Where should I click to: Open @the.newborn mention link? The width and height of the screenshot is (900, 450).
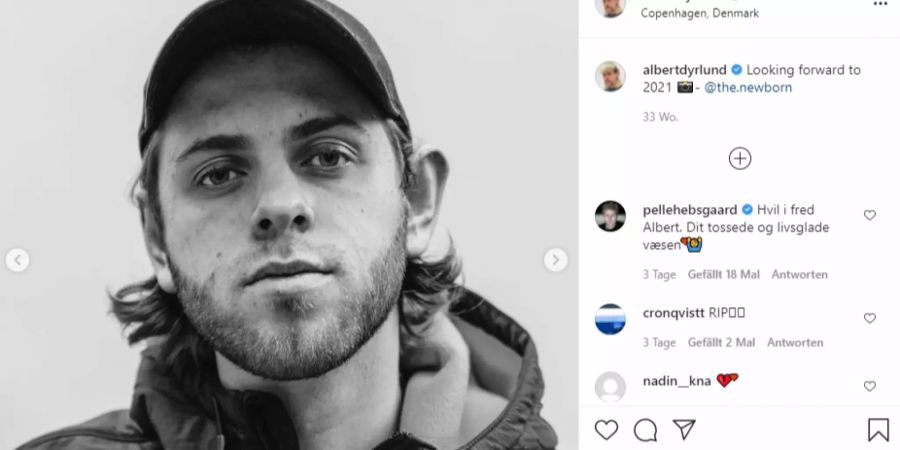coord(748,88)
